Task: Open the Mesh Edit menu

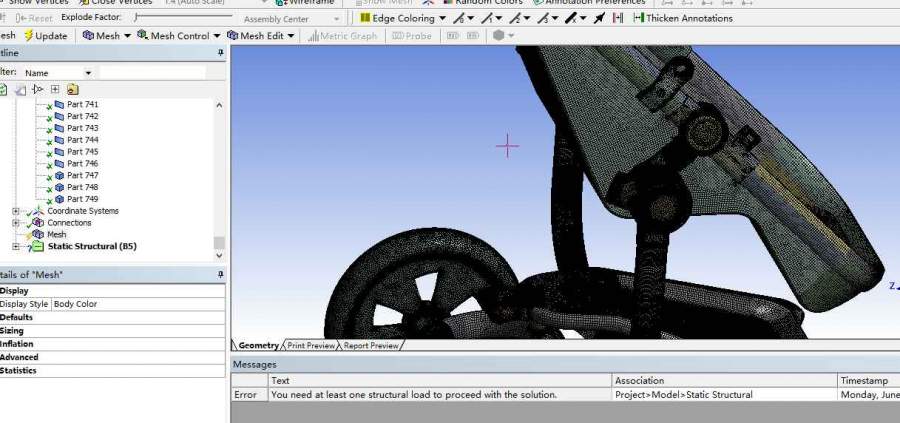Action: pos(261,36)
